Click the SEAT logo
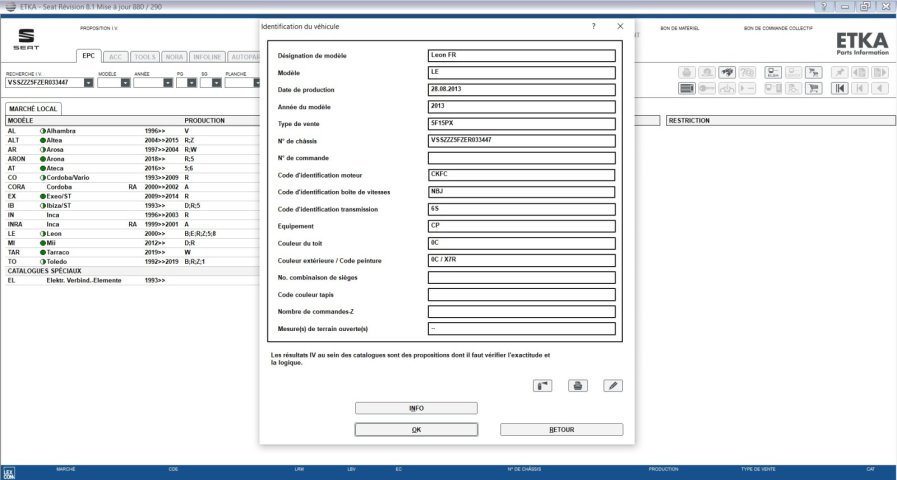Screen dimensions: 897x480 coord(26,39)
